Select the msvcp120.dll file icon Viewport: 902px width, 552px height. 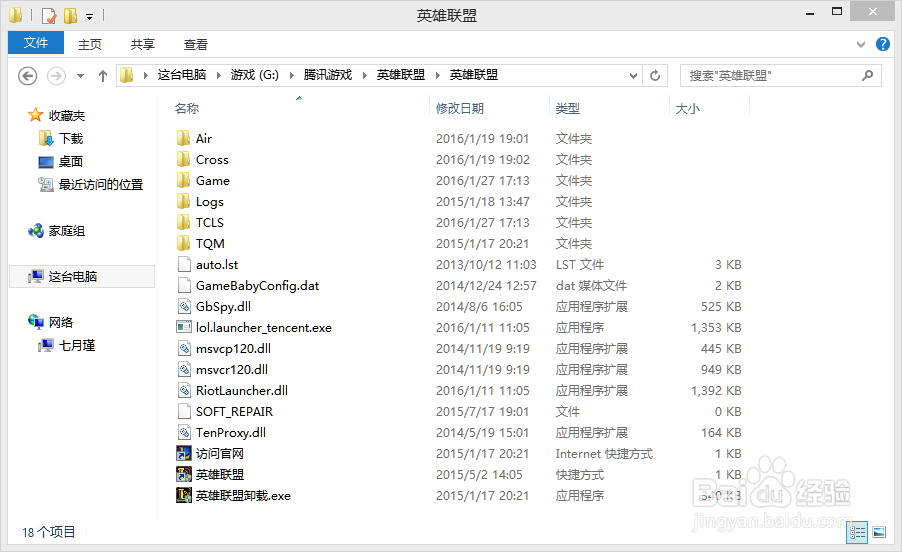(184, 348)
